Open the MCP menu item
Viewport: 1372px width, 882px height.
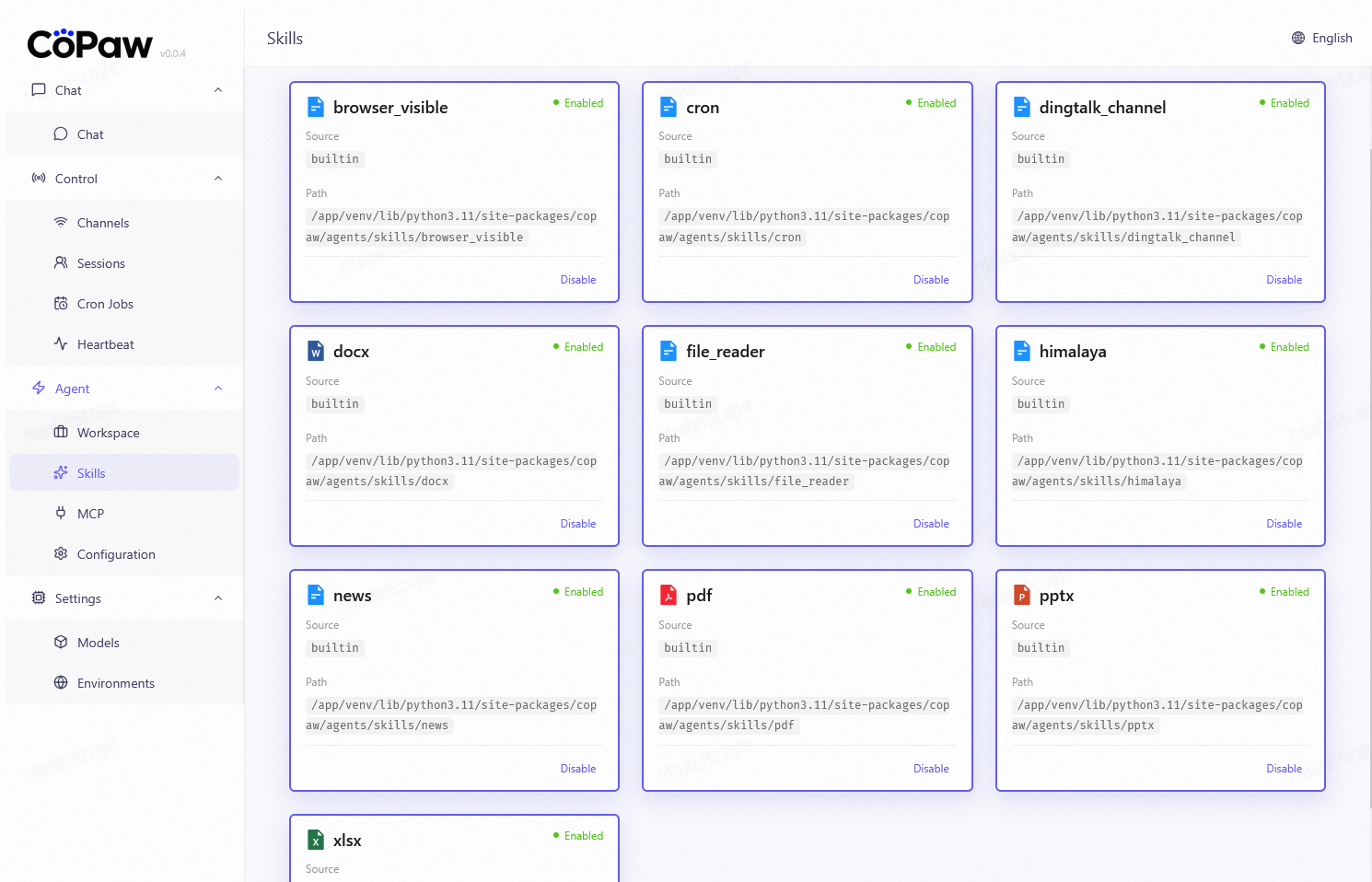[90, 514]
